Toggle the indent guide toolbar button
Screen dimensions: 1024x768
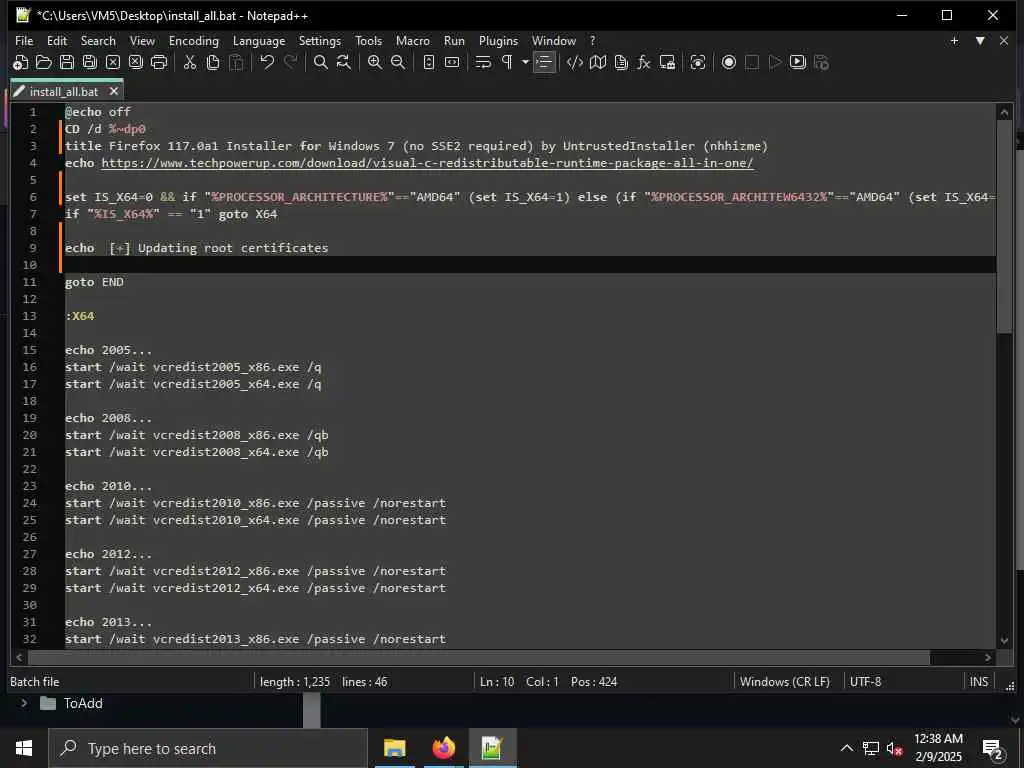pos(544,62)
